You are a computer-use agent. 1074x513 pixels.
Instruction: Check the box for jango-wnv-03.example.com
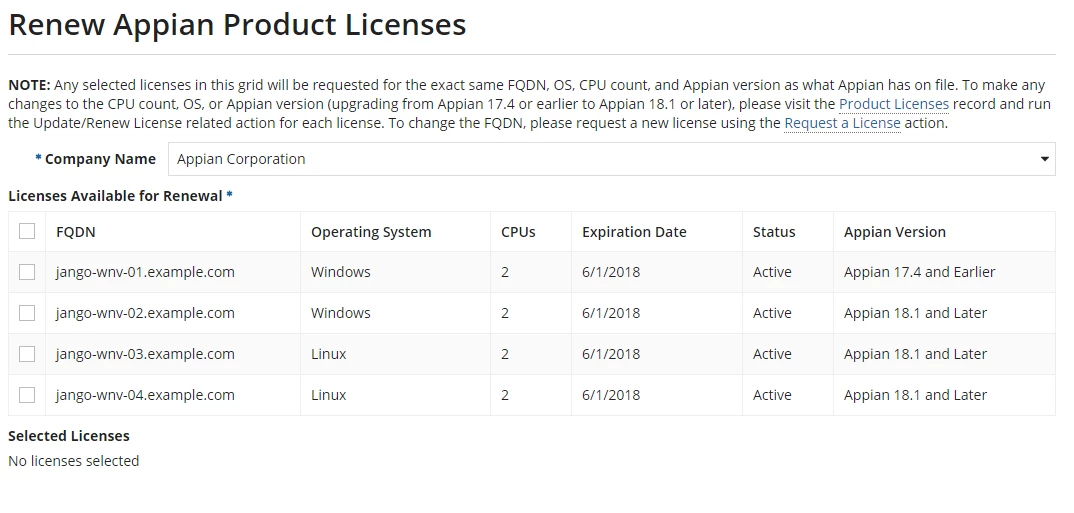point(27,354)
